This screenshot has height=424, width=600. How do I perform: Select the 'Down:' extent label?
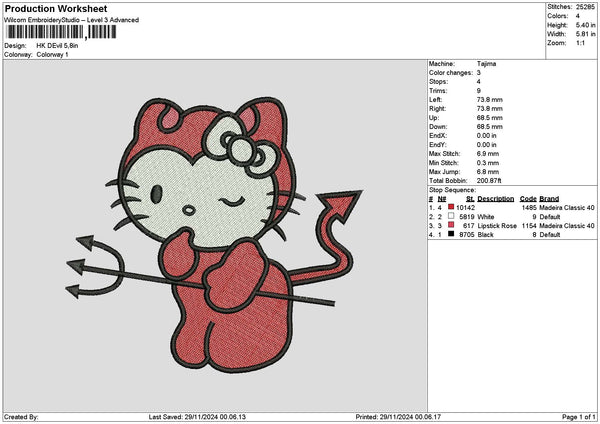coord(438,127)
